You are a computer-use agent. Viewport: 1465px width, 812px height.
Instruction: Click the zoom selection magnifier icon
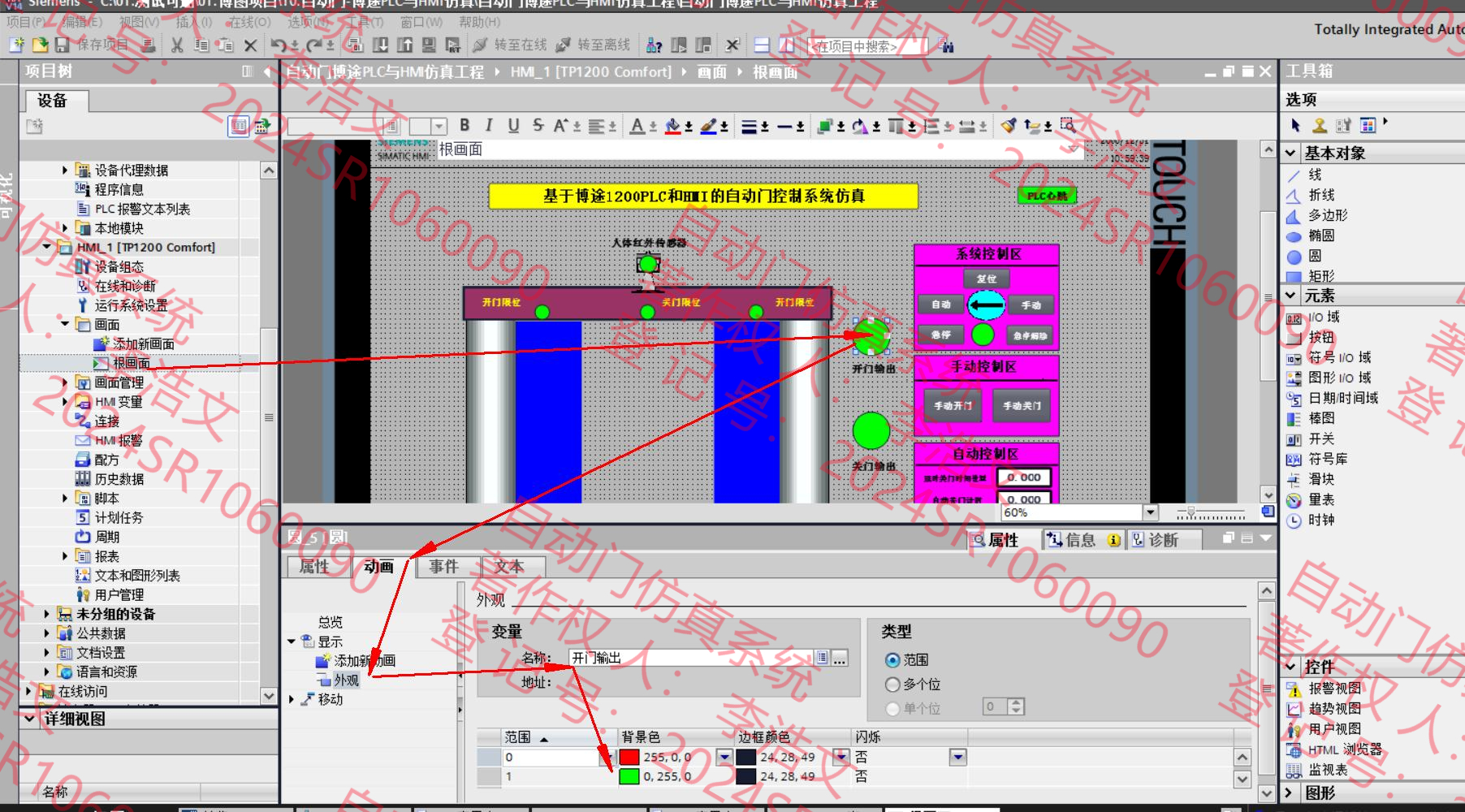coord(1068,125)
